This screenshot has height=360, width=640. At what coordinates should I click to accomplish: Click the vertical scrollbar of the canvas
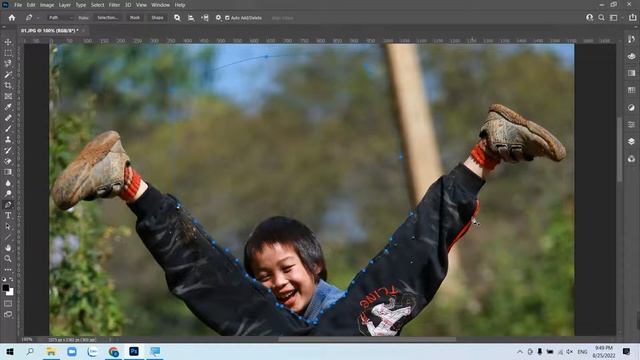click(x=620, y=149)
